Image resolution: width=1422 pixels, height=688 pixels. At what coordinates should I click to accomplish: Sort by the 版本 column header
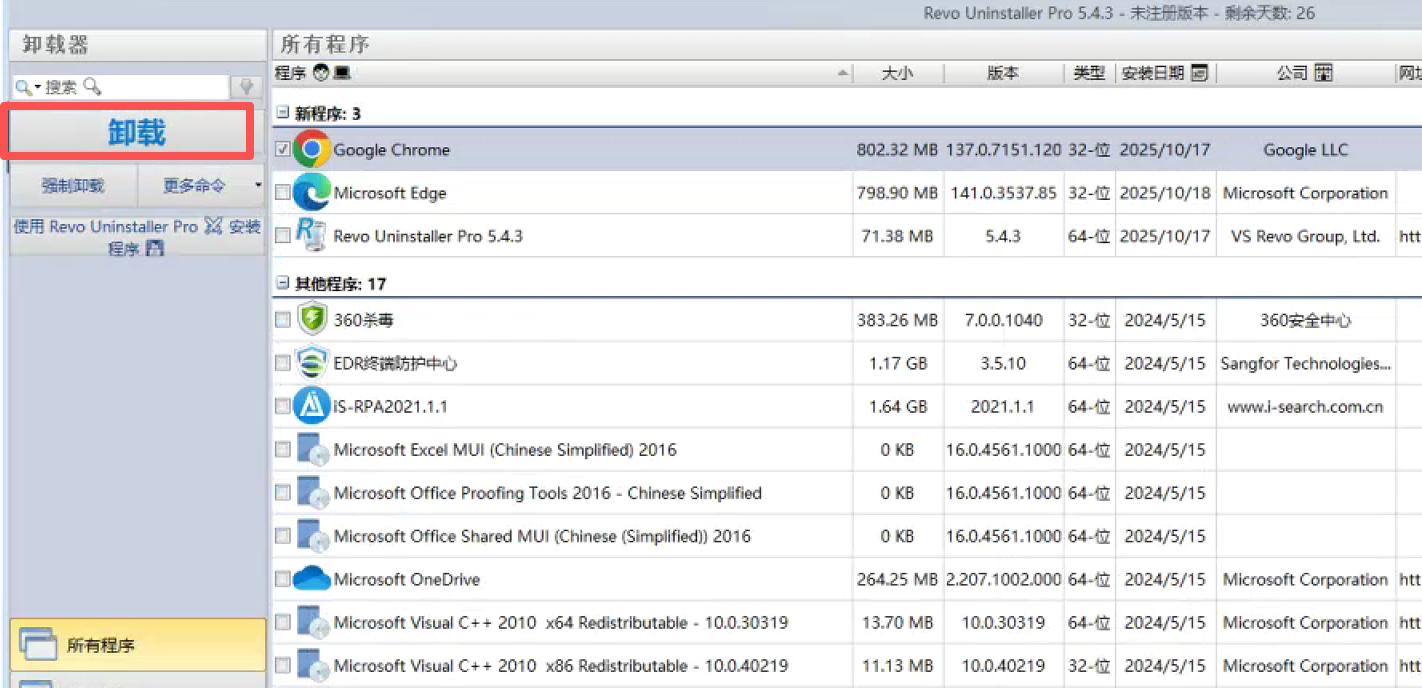click(1003, 73)
